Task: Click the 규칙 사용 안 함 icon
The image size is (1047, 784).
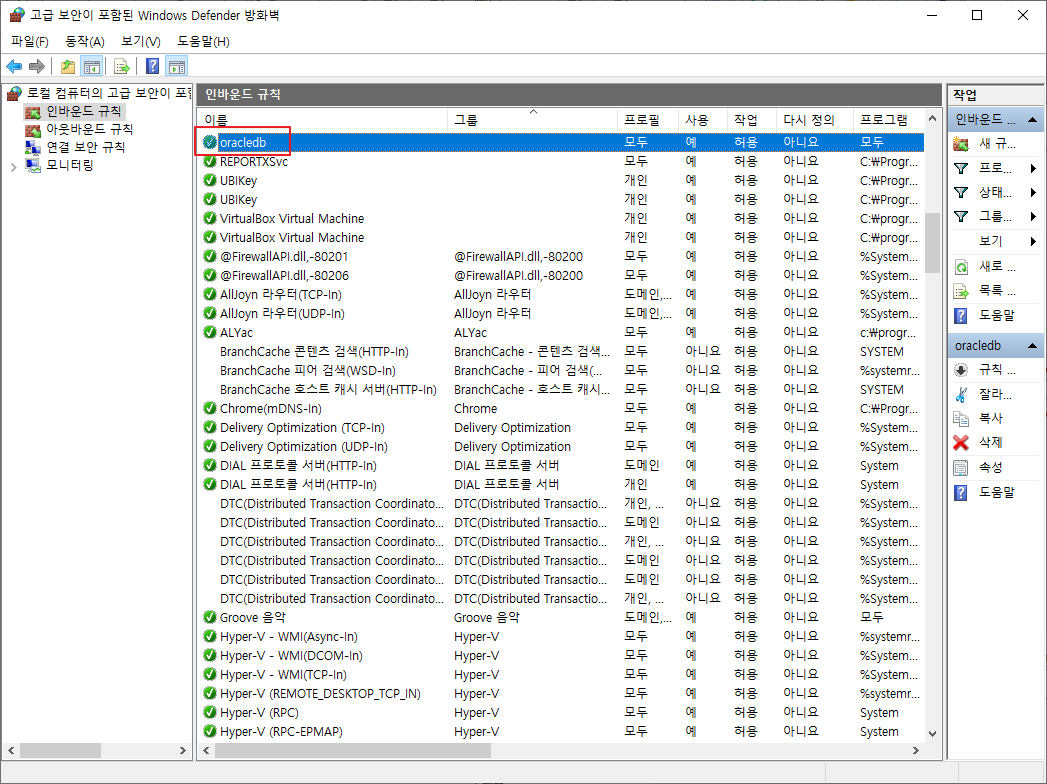Action: click(x=961, y=369)
